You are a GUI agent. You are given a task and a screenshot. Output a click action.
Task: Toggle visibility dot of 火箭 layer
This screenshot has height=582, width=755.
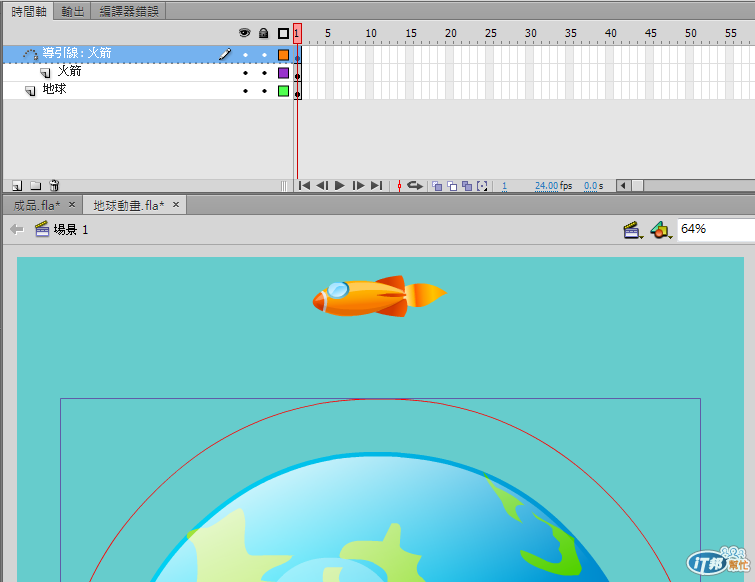click(x=246, y=73)
